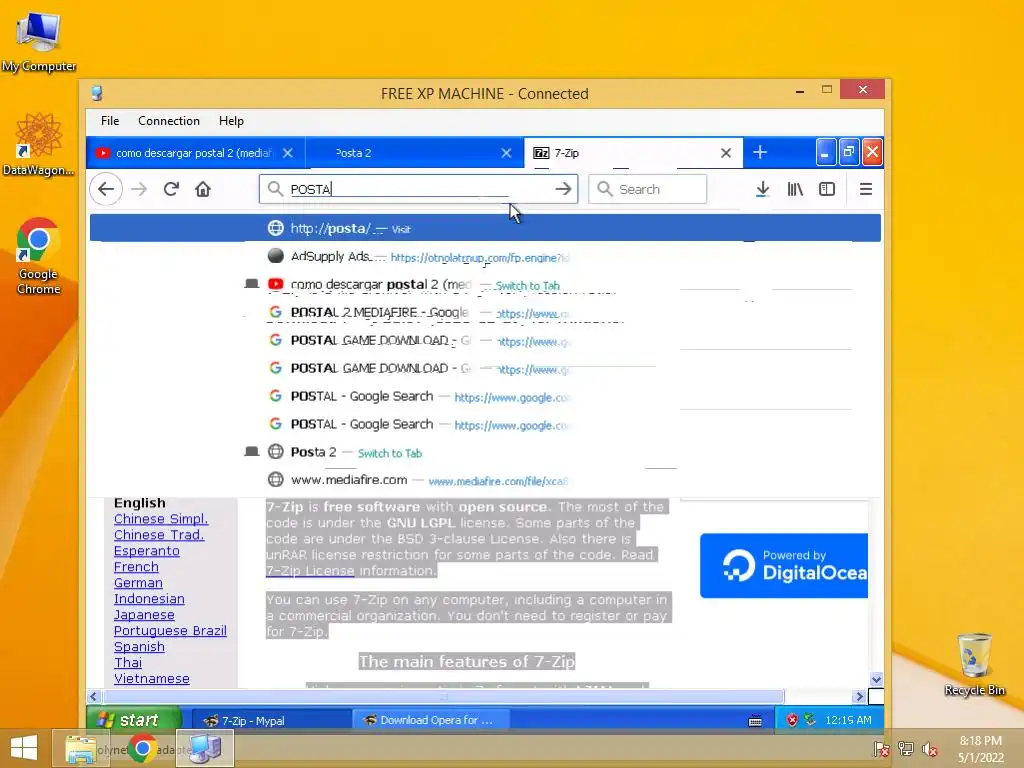The height and width of the screenshot is (768, 1024).
Task: Open the Help menu
Action: coord(231,121)
